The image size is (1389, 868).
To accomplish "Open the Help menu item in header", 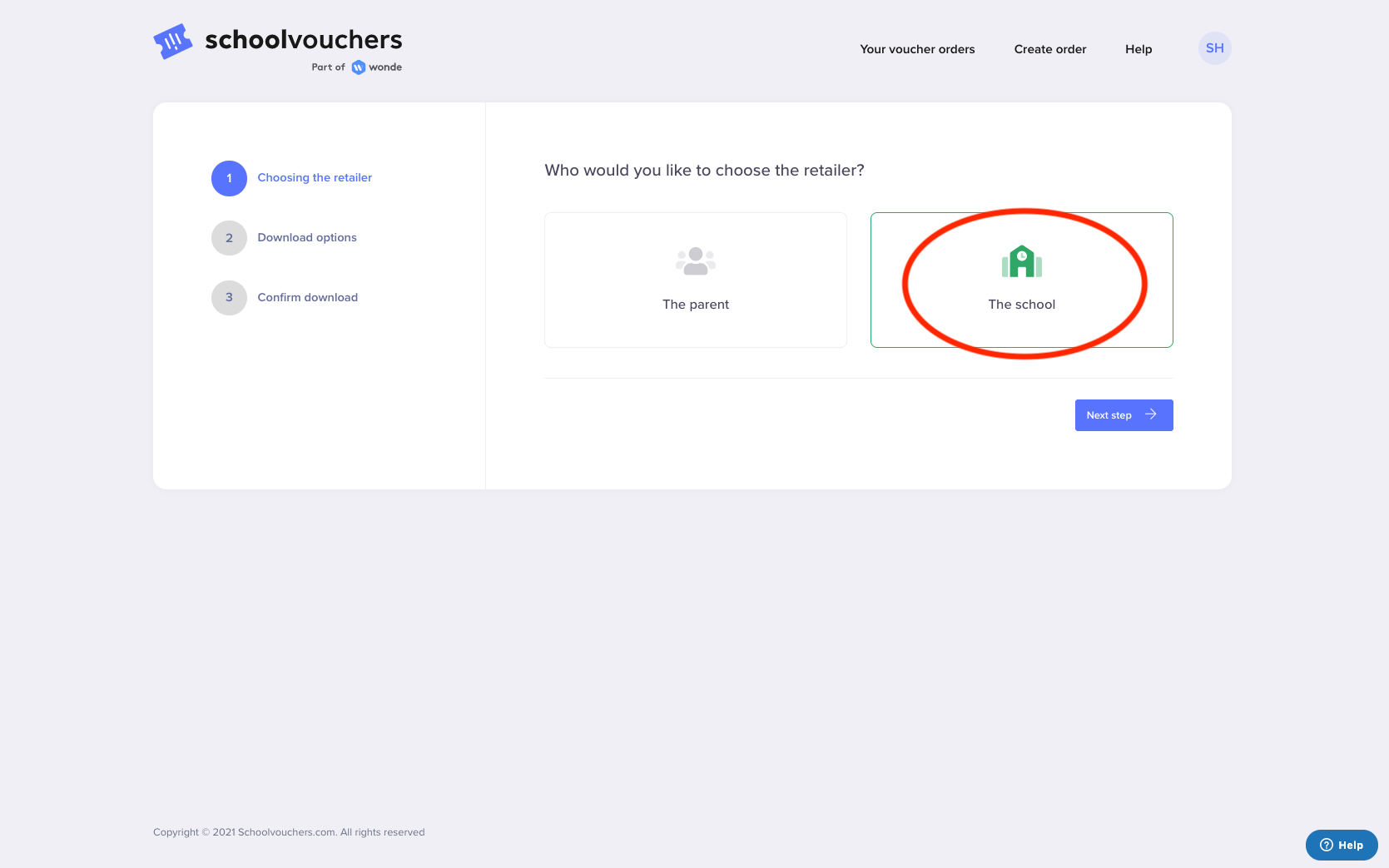I will pos(1138,49).
